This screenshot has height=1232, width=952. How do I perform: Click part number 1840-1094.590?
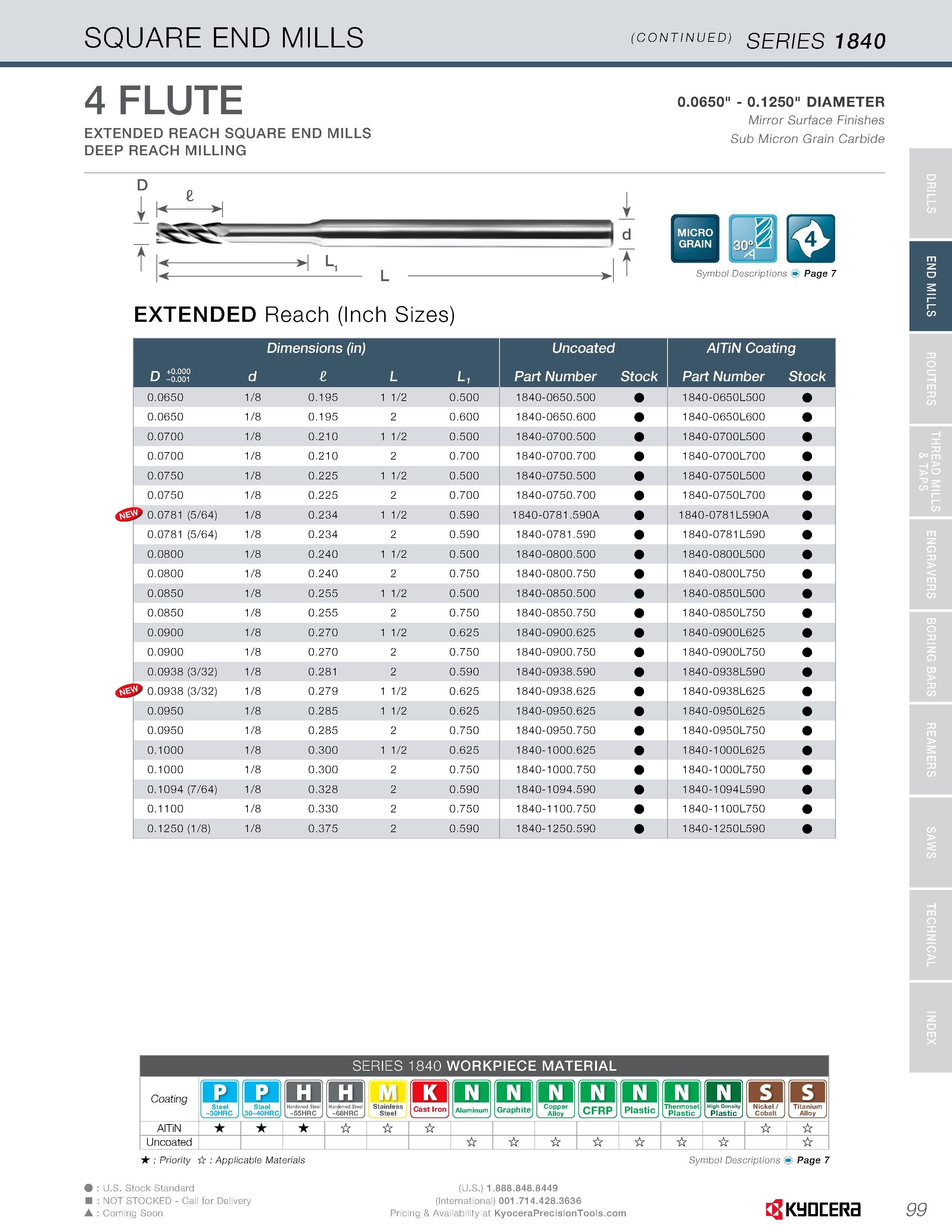pyautogui.click(x=556, y=789)
